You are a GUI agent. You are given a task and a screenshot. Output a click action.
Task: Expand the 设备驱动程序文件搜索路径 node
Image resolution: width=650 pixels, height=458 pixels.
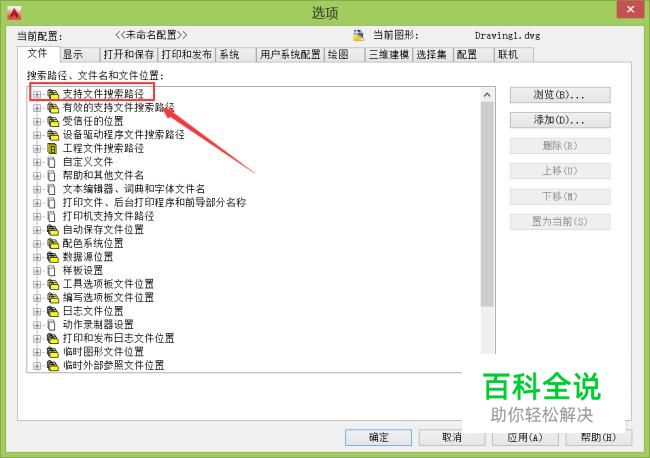coord(37,135)
